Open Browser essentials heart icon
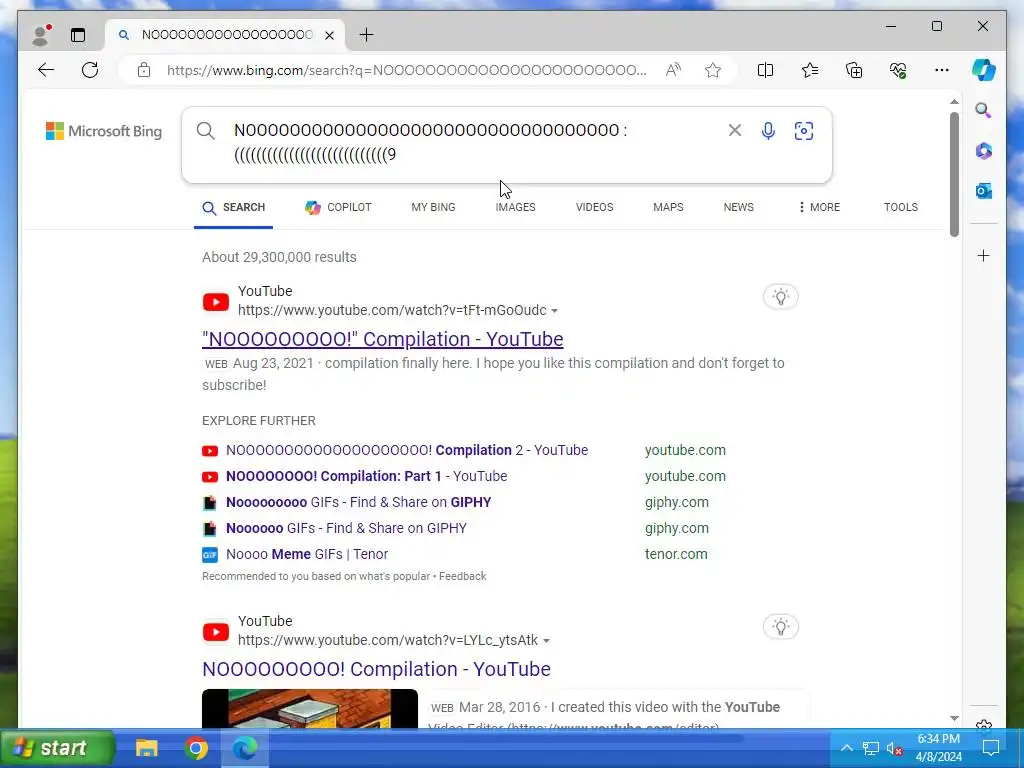The image size is (1024, 768). 898,70
